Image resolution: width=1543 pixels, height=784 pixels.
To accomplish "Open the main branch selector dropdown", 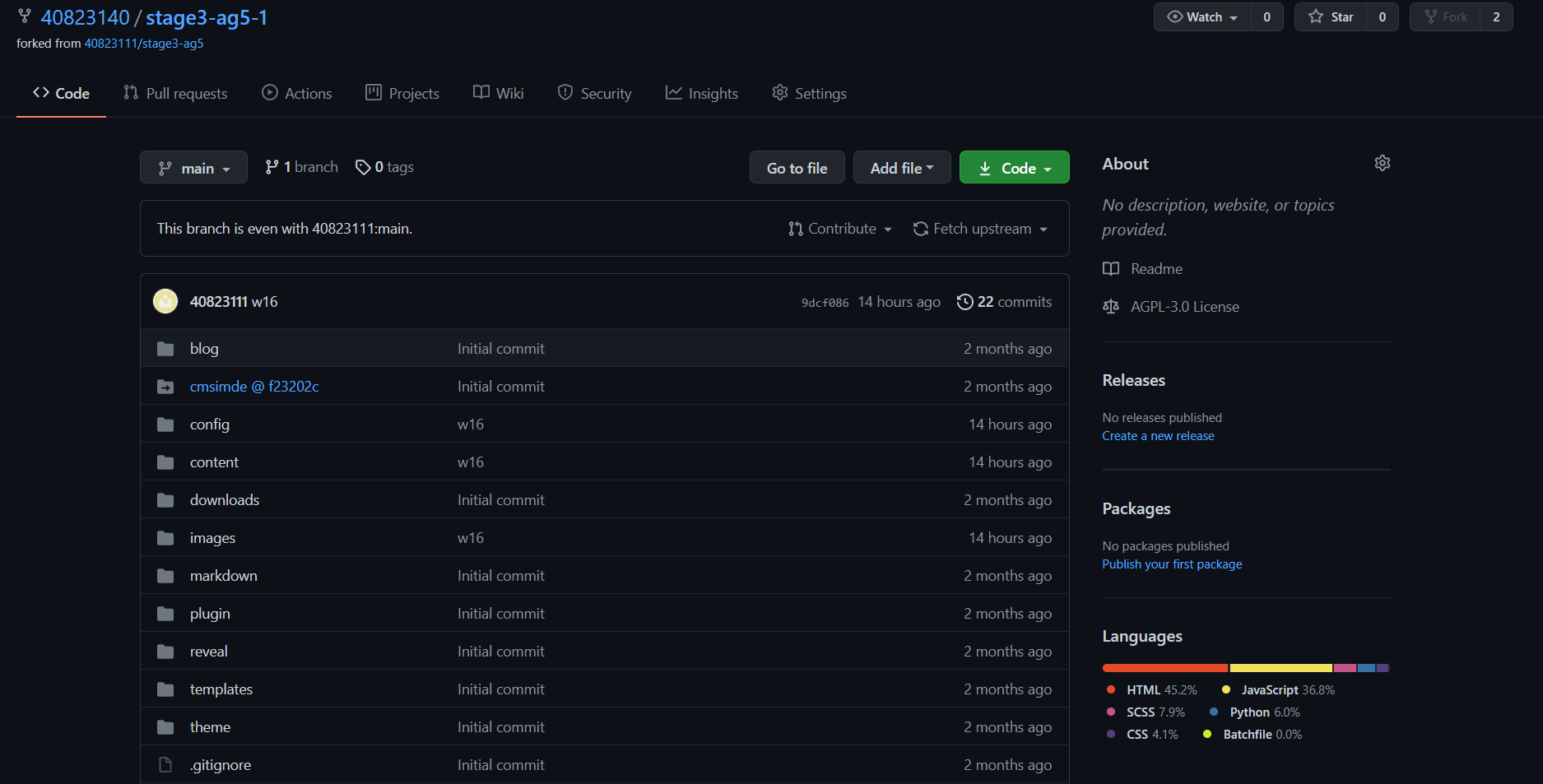I will (193, 167).
